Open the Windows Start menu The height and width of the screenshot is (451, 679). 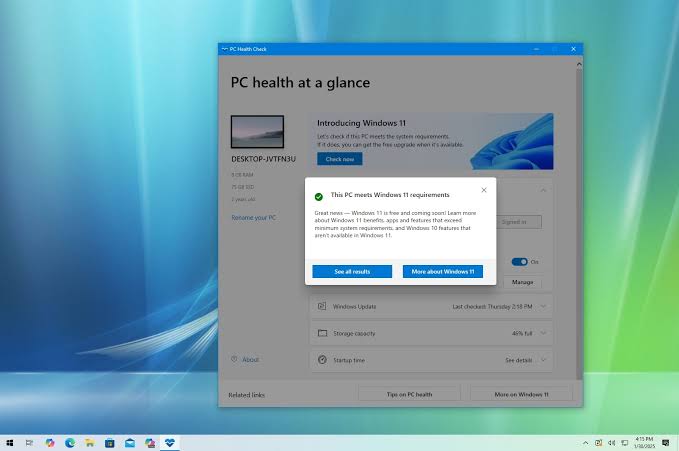[10, 443]
